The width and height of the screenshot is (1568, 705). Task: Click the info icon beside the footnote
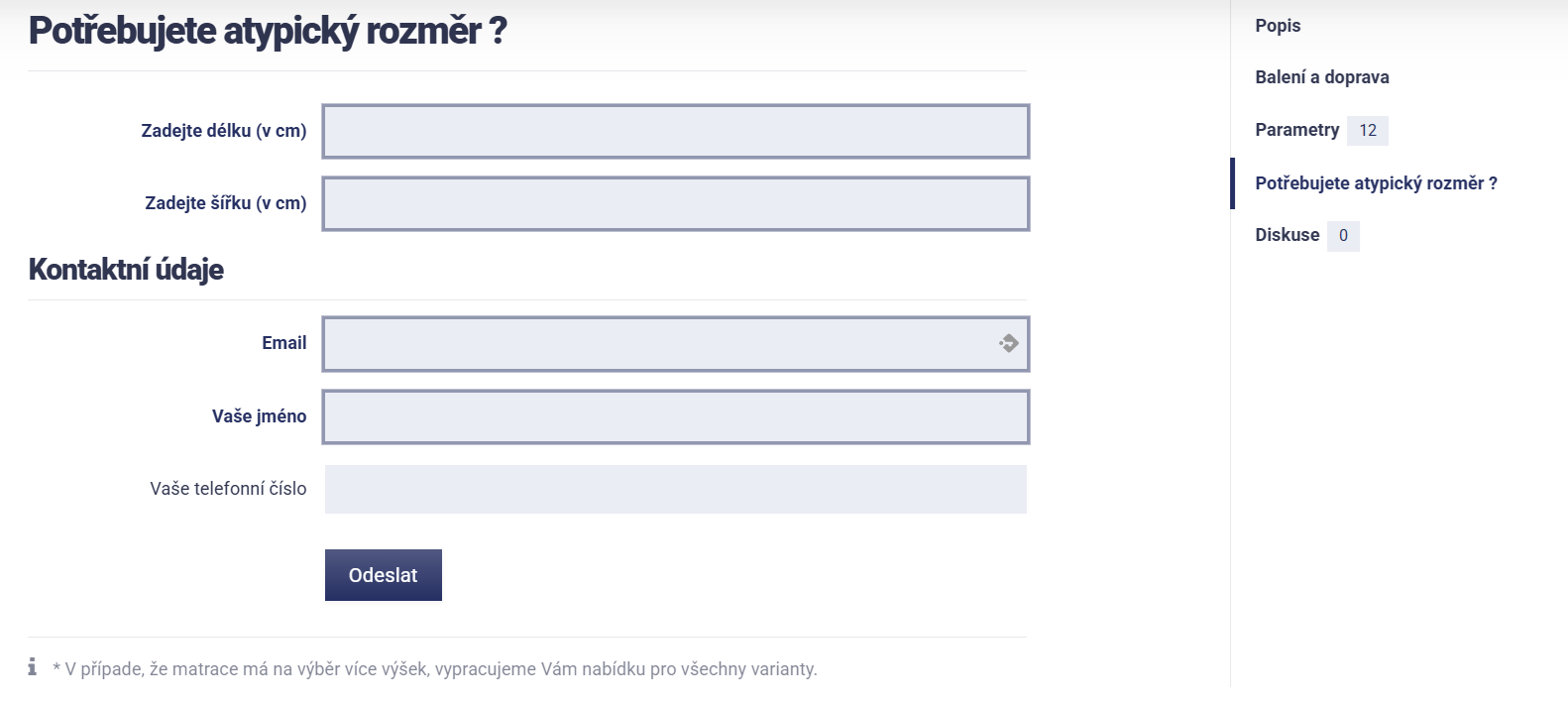tap(33, 666)
